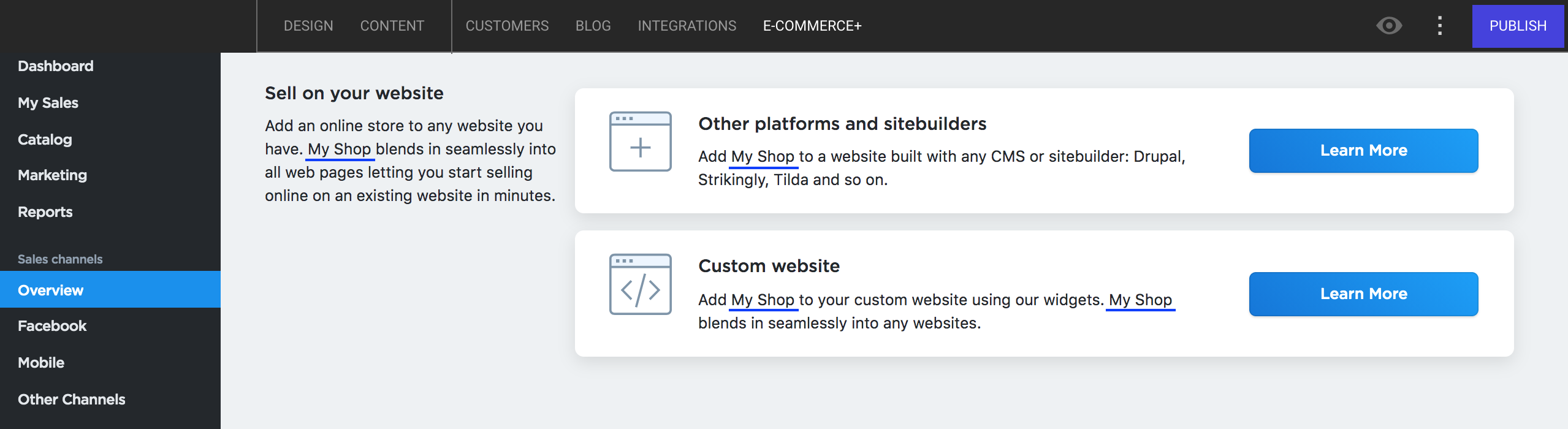Screen dimensions: 1568x429
Task: Click Learn More for Custom website
Action: [x=1363, y=294]
